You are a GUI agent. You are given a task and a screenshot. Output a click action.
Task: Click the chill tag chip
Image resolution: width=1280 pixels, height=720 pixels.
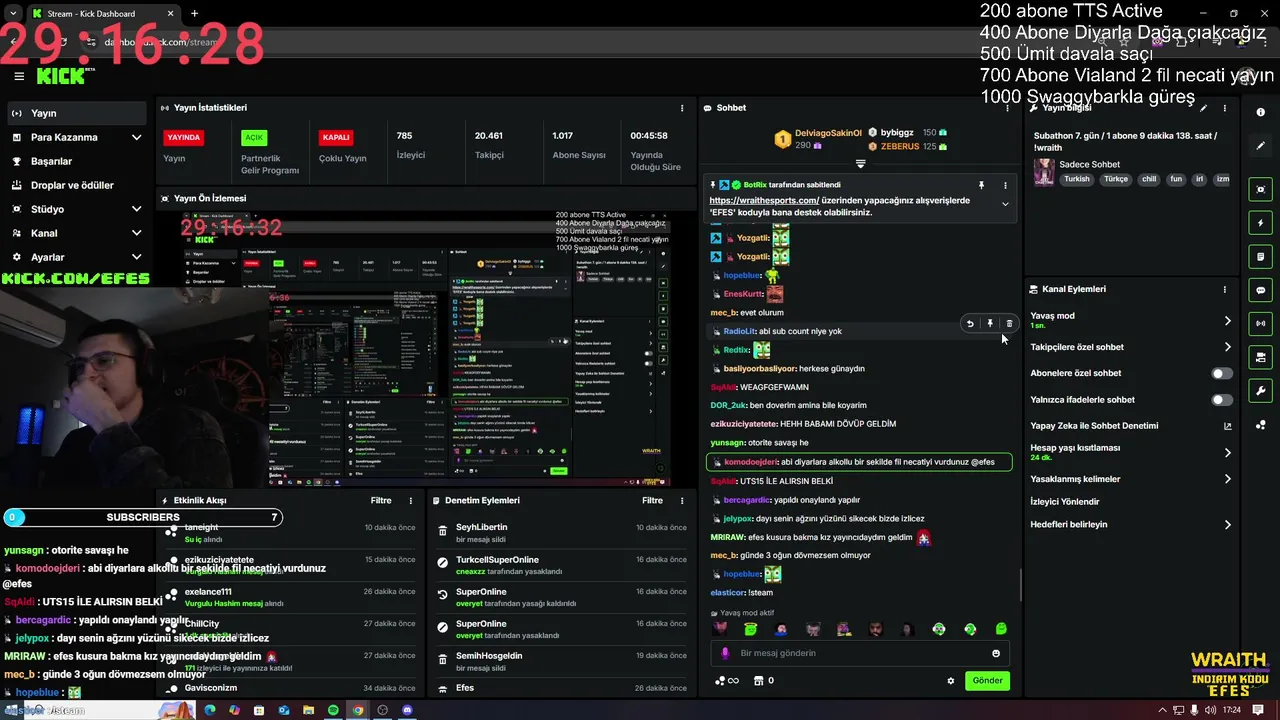[1149, 179]
